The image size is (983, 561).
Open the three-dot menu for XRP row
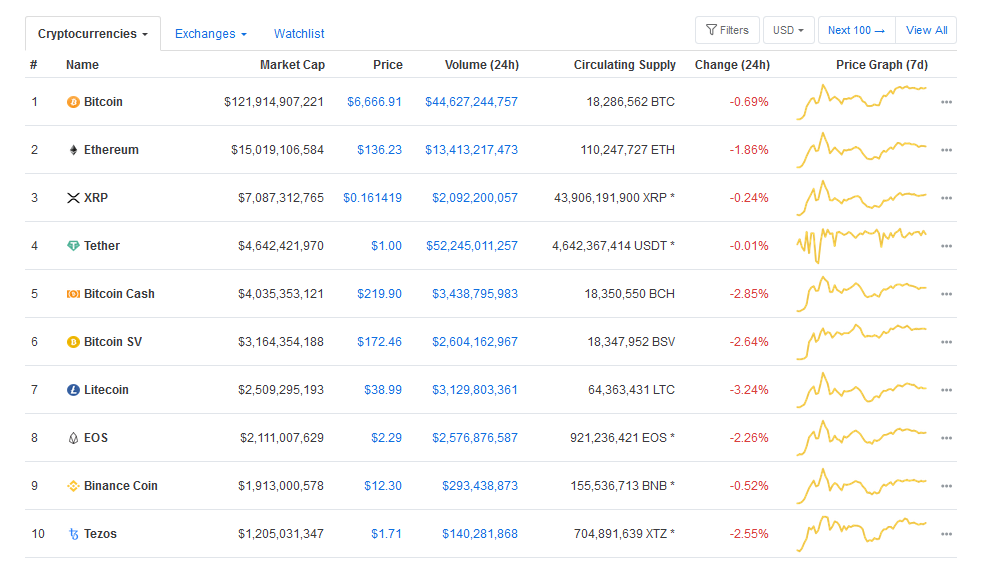coord(946,198)
